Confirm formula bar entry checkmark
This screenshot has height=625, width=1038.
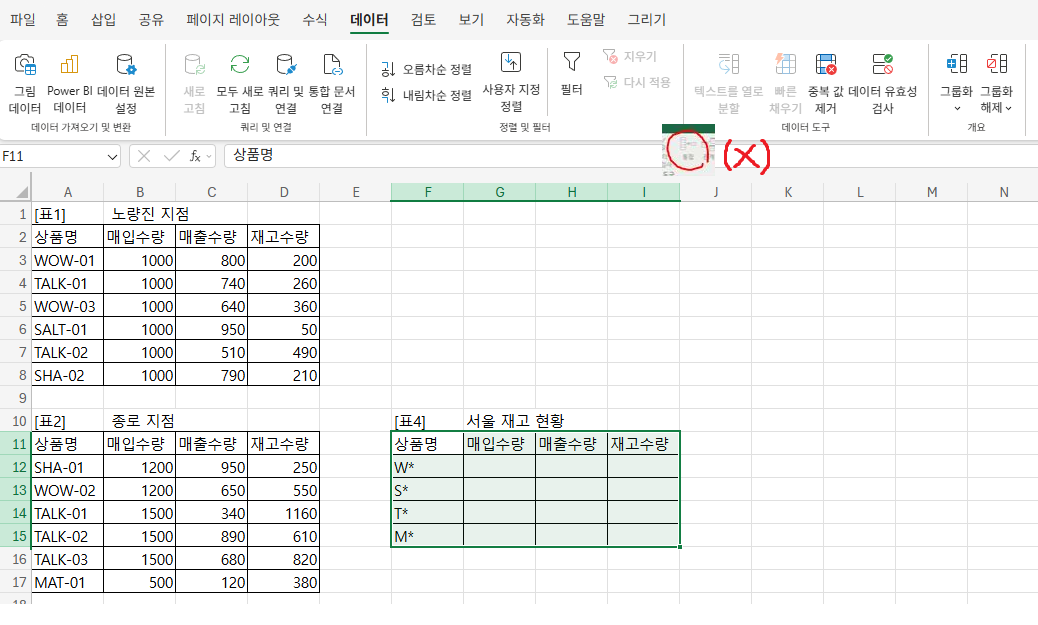coord(171,156)
